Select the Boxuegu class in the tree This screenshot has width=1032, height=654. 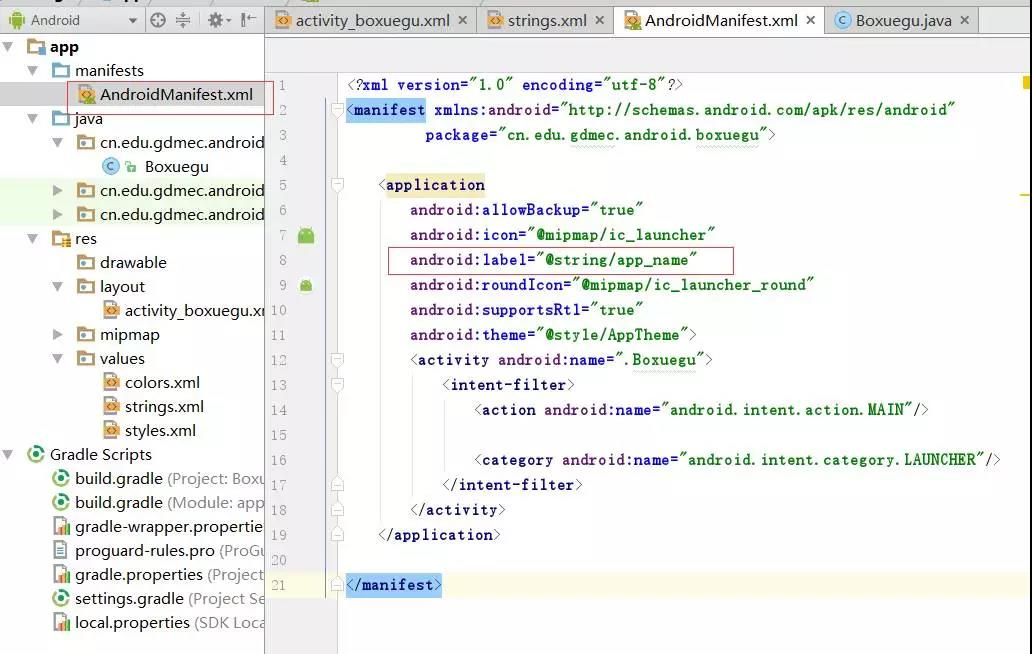[x=176, y=166]
